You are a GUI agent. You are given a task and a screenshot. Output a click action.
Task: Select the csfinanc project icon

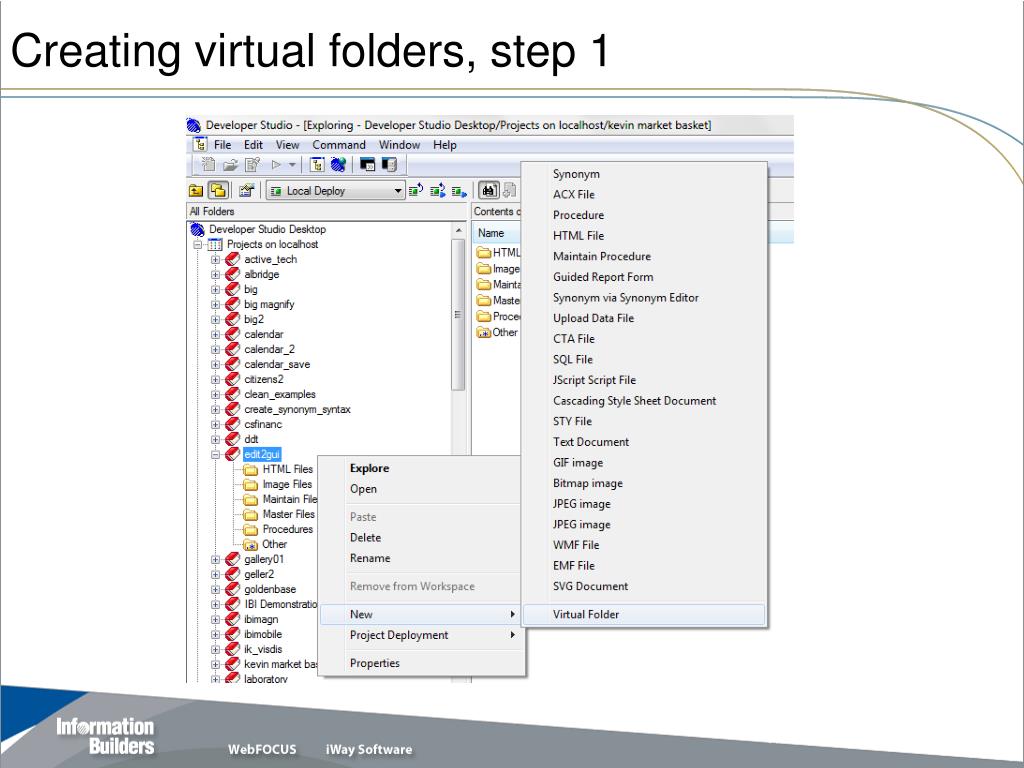coord(232,424)
